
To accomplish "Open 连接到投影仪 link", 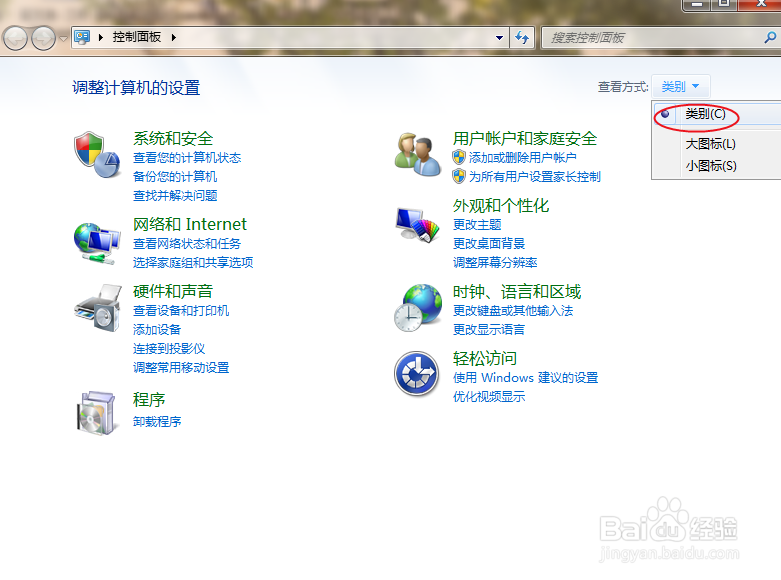I will click(x=169, y=349).
